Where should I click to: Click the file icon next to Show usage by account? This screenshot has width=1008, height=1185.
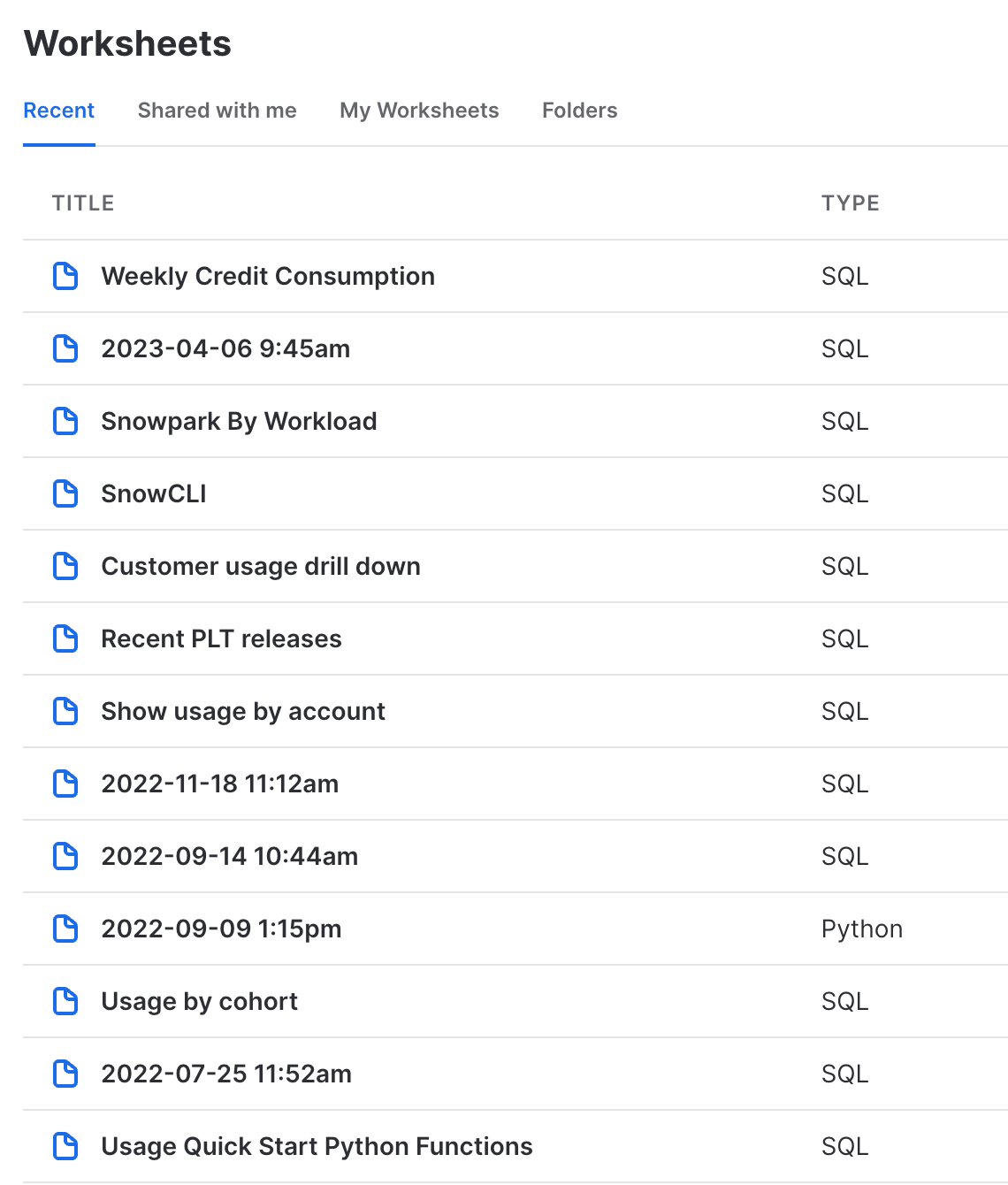[65, 711]
